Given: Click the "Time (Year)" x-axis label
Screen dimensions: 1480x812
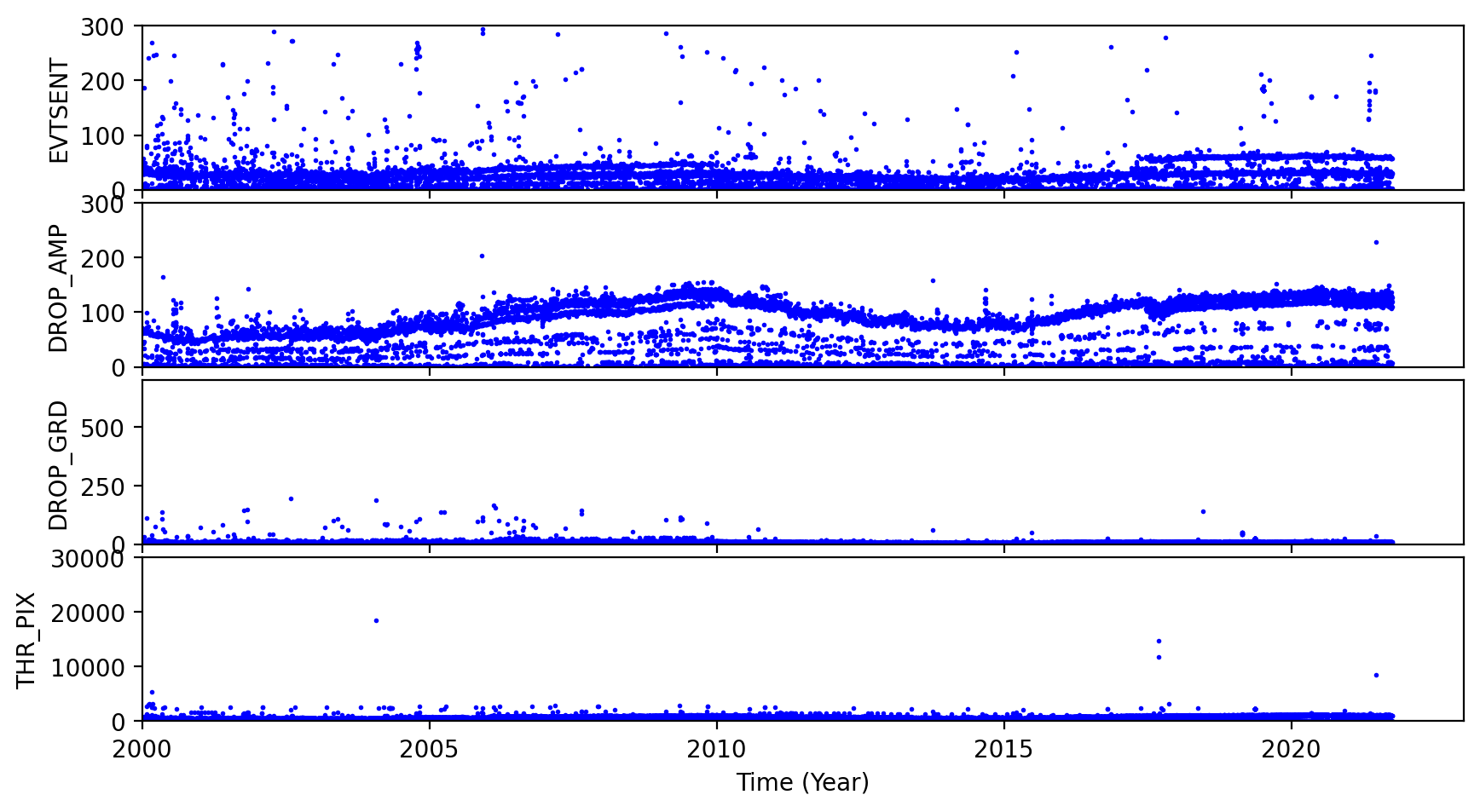Looking at the screenshot, I should coord(803,782).
